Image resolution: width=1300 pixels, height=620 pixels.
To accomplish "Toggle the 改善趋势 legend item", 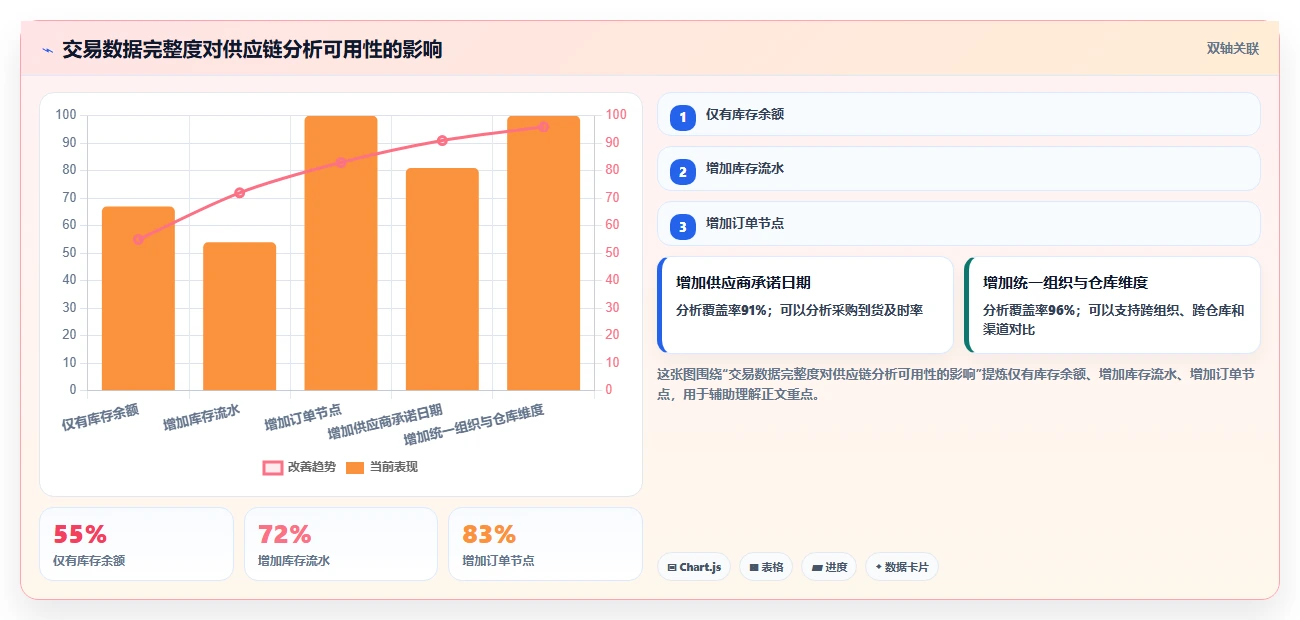I will coord(299,467).
